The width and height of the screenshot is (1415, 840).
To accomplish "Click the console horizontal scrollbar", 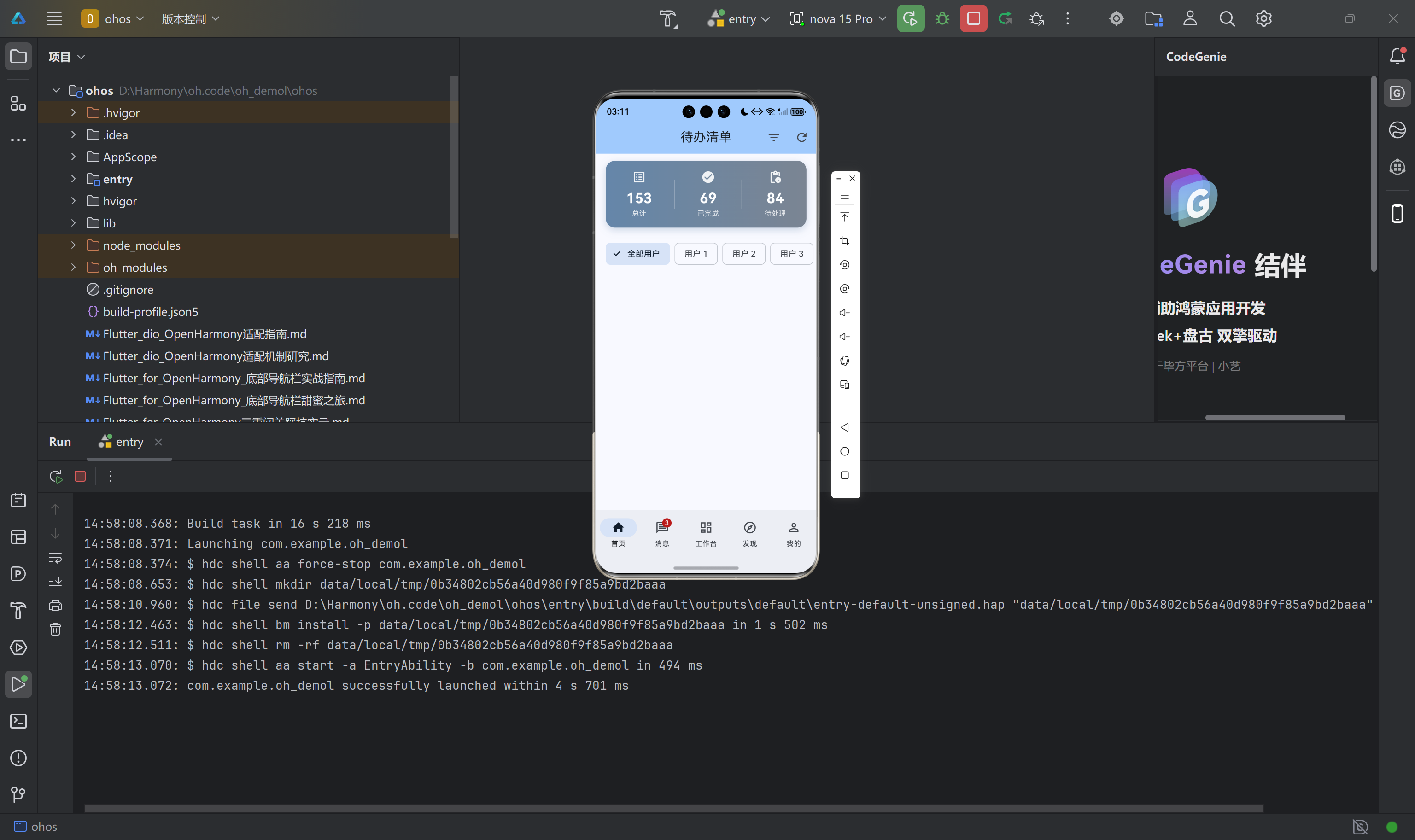I will 673,808.
